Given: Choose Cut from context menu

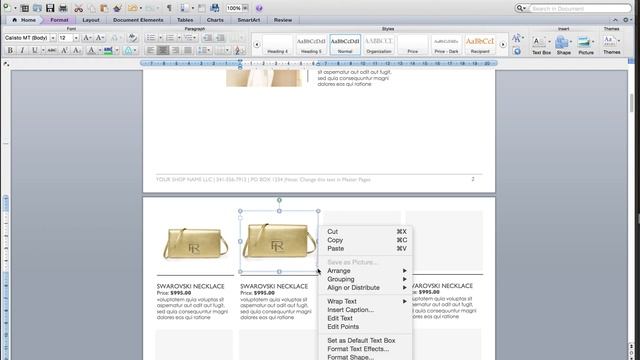Looking at the screenshot, I should click(366, 231).
